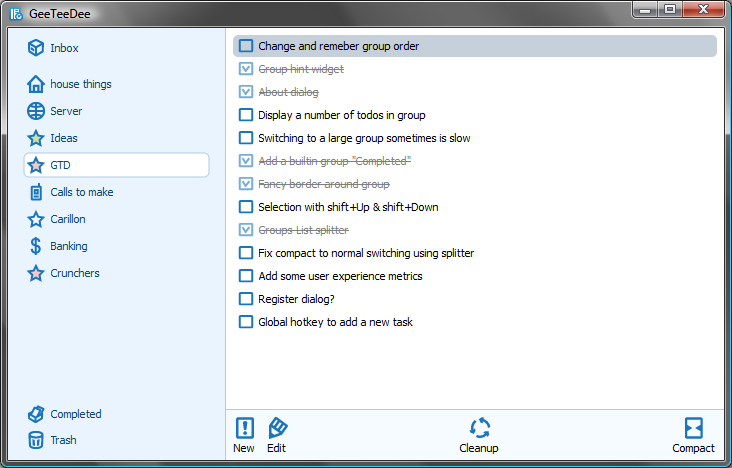The height and width of the screenshot is (468, 732).
Task: Select 'Global hotkey to add a new task' item
Action: point(335,322)
